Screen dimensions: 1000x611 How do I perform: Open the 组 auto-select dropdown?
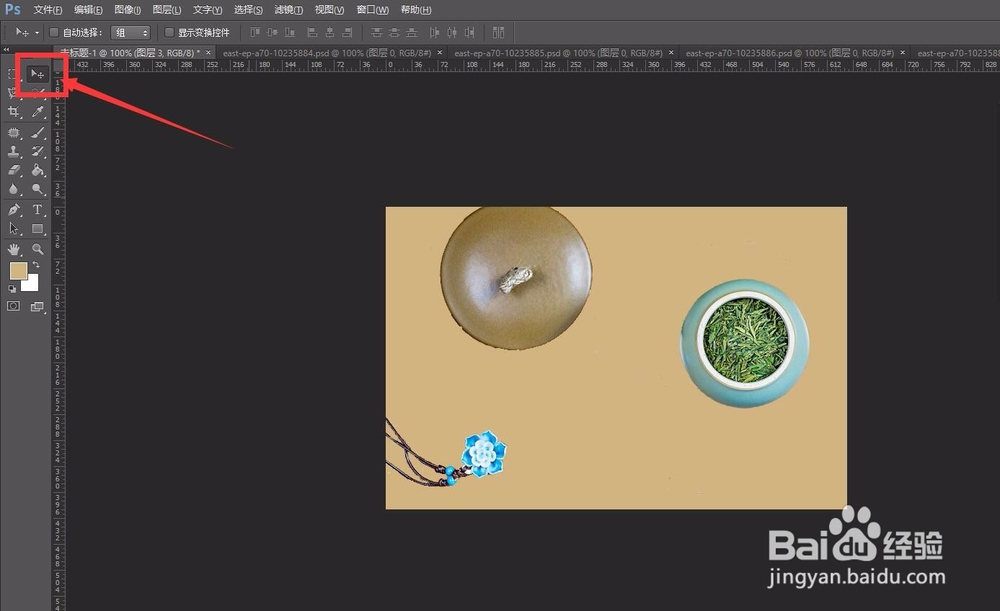[x=130, y=33]
